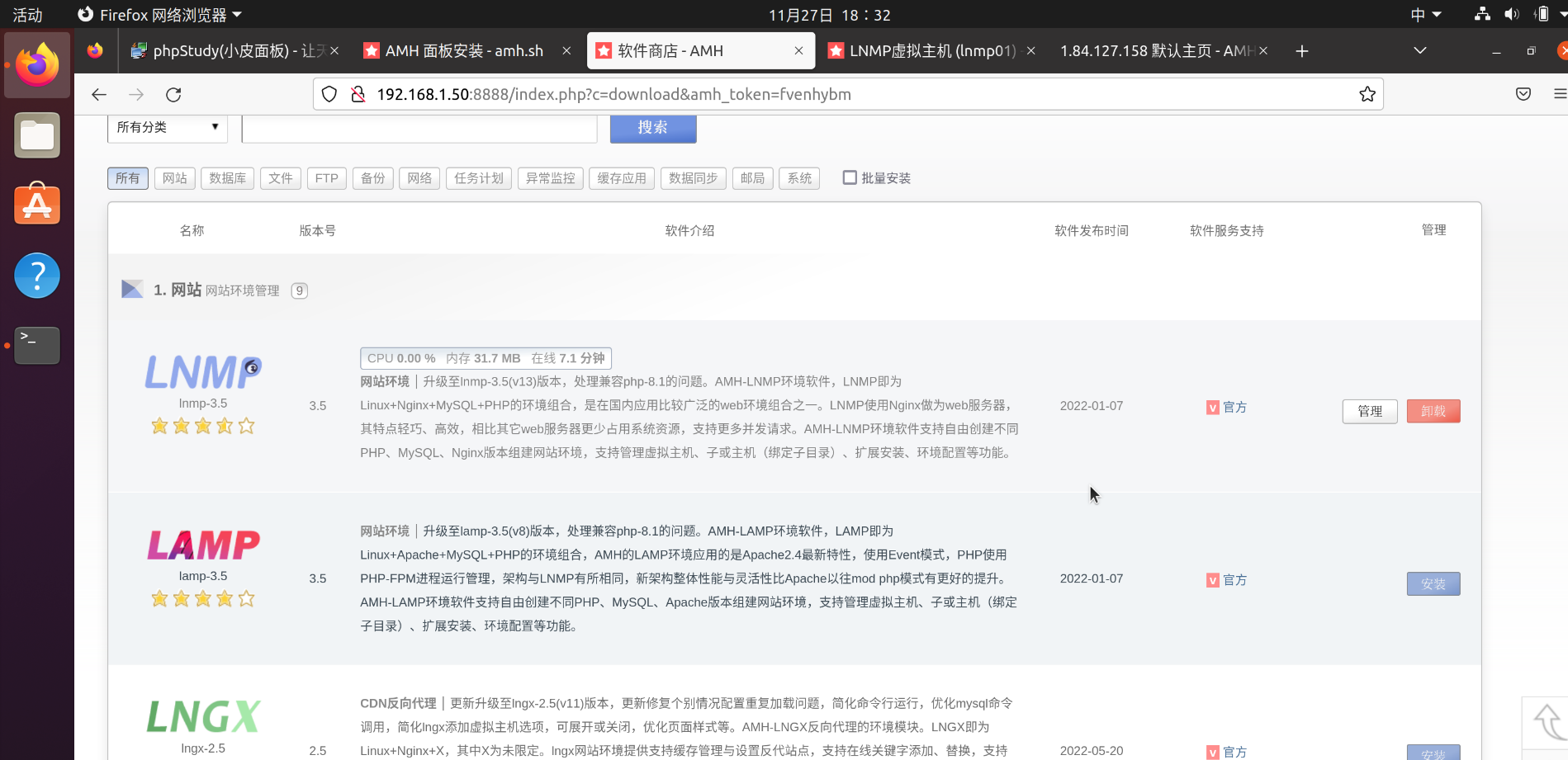Image resolution: width=1568 pixels, height=760 pixels.
Task: Filter by the 备份 category
Action: click(373, 178)
